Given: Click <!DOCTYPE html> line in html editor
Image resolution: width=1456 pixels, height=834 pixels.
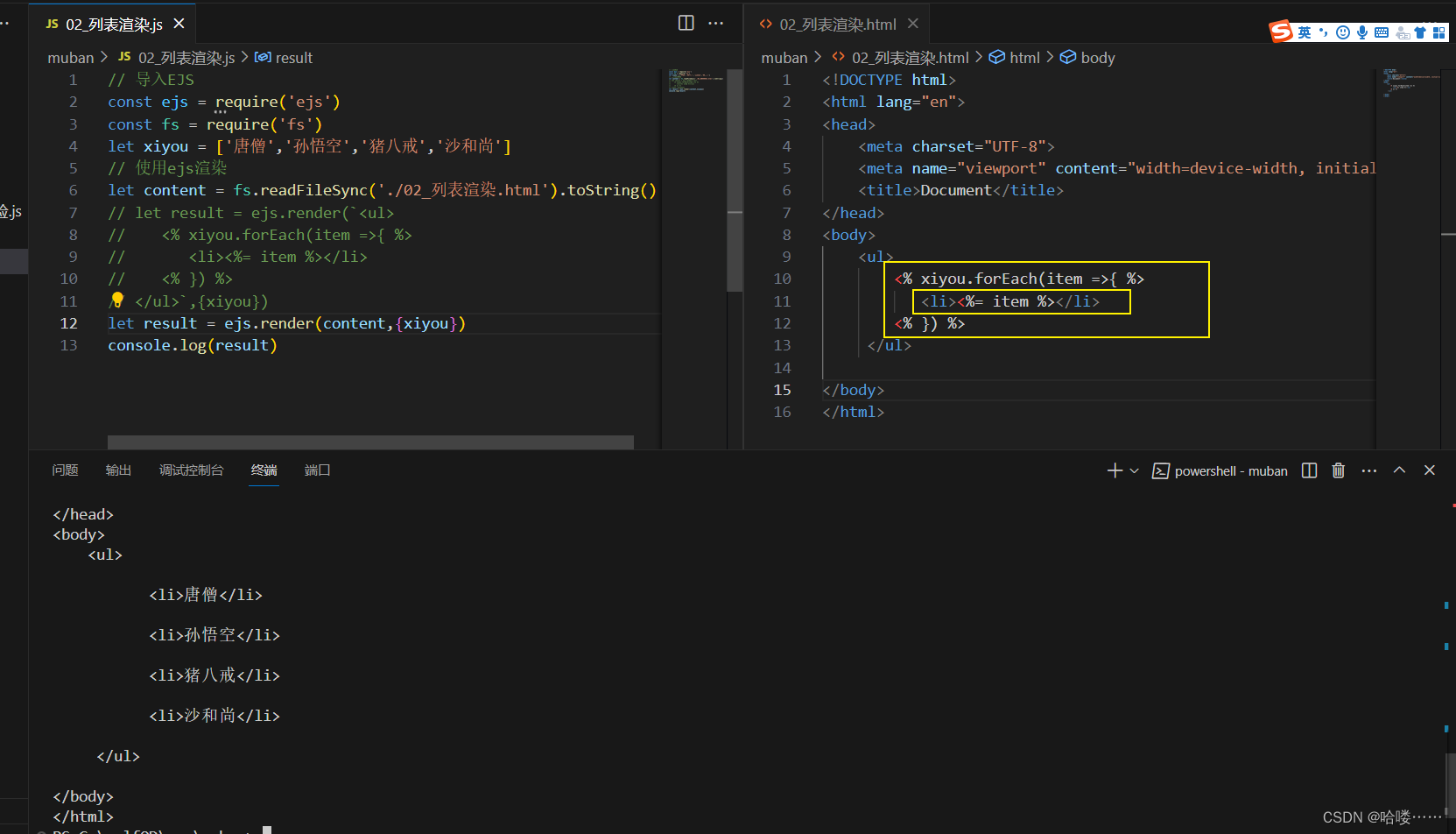Looking at the screenshot, I should coord(889,80).
